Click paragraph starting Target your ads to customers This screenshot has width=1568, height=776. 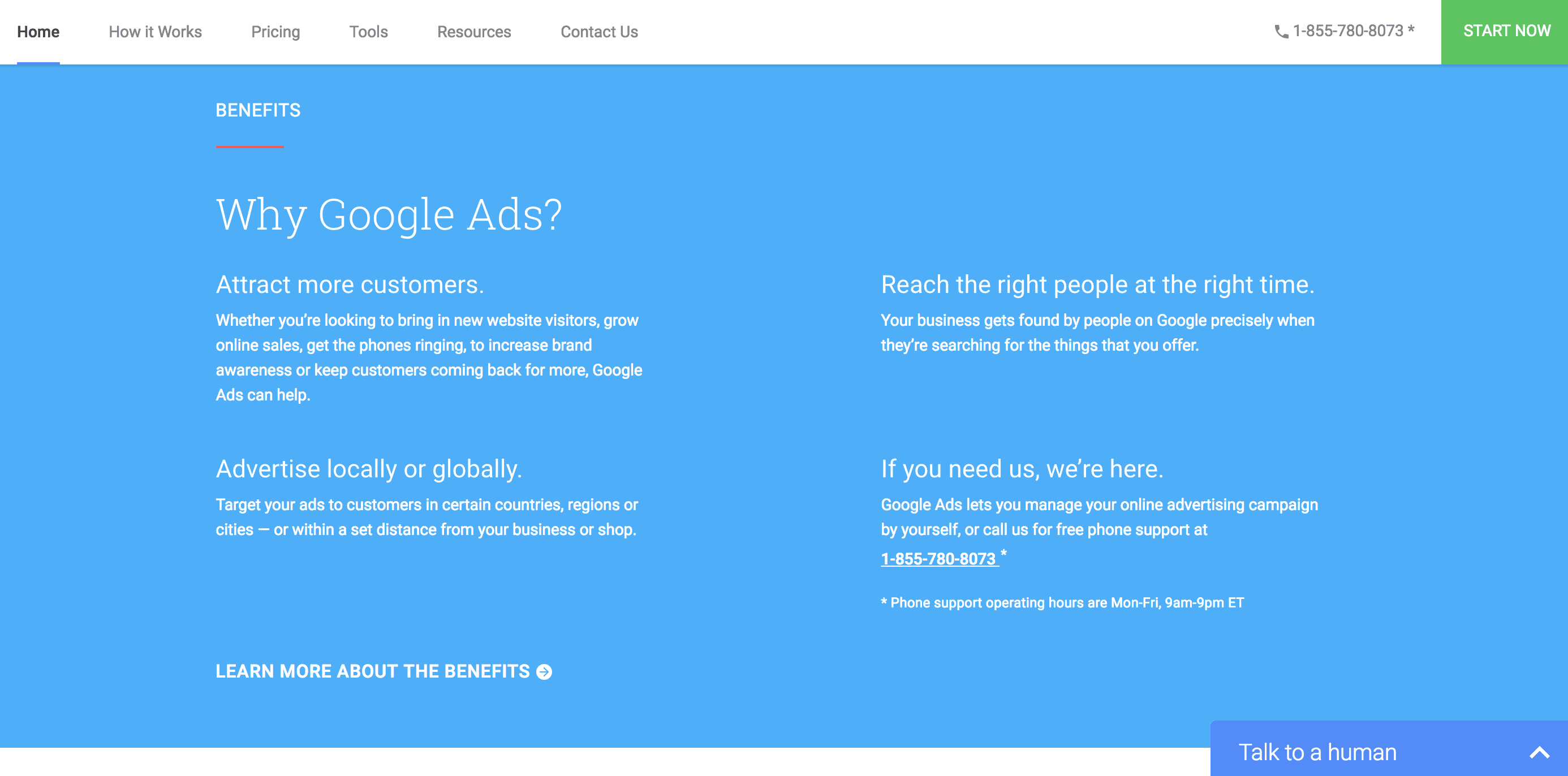(427, 517)
